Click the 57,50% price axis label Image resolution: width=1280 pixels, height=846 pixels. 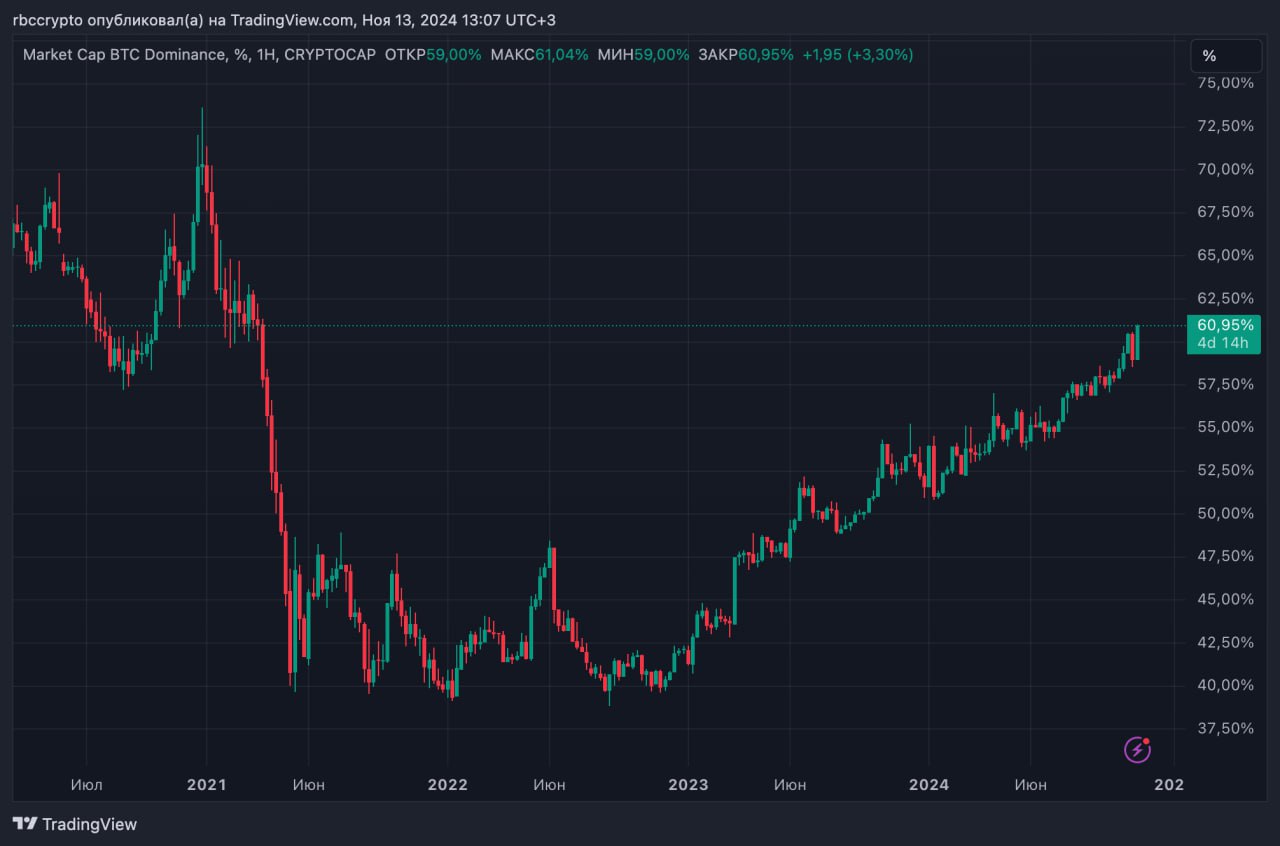pyautogui.click(x=1224, y=384)
